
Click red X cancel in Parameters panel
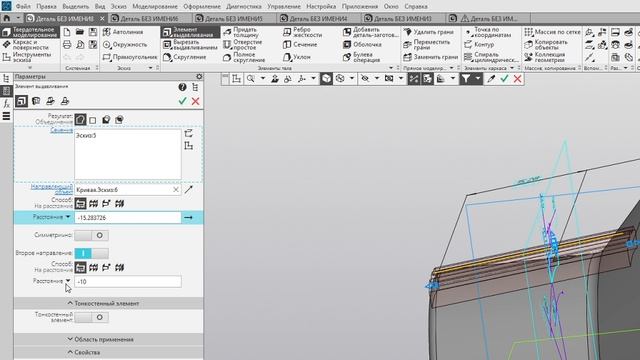point(196,101)
